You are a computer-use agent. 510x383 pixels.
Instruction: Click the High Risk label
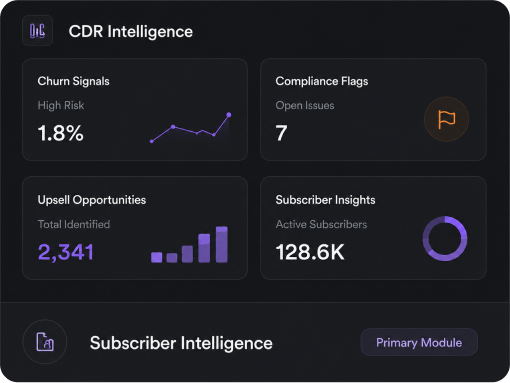click(61, 105)
